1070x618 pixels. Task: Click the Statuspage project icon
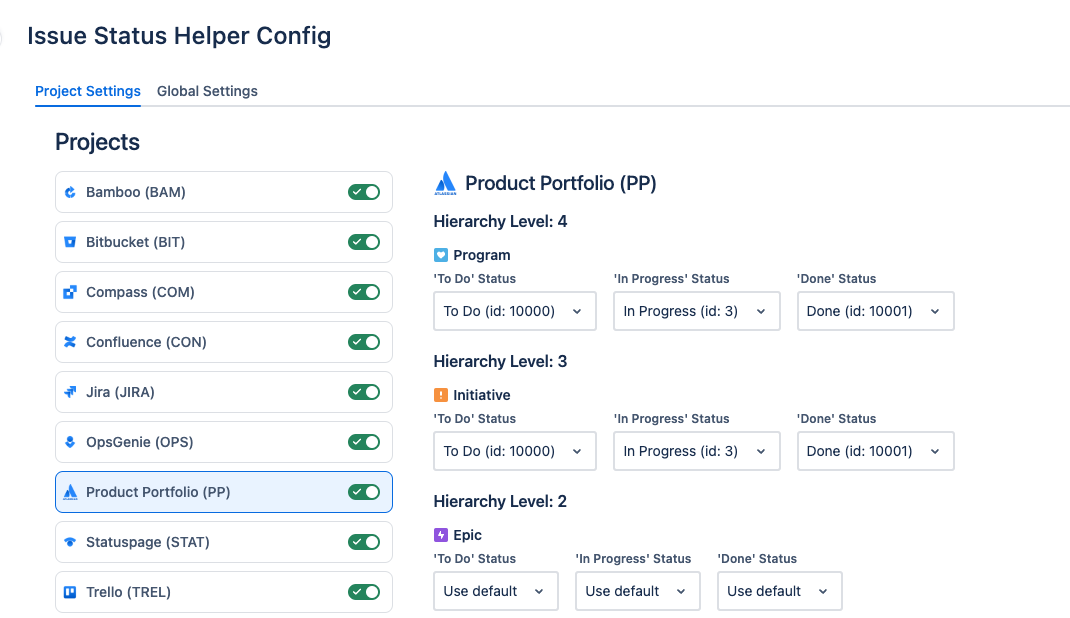pyautogui.click(x=70, y=542)
